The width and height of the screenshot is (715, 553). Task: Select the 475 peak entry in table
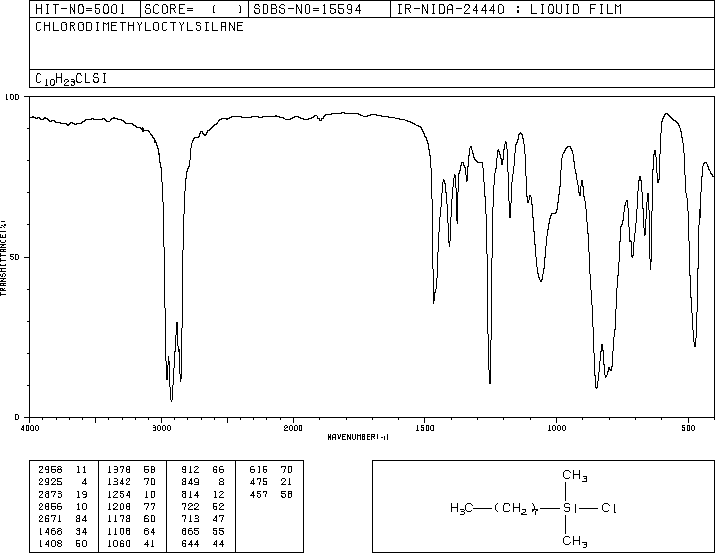point(271,482)
